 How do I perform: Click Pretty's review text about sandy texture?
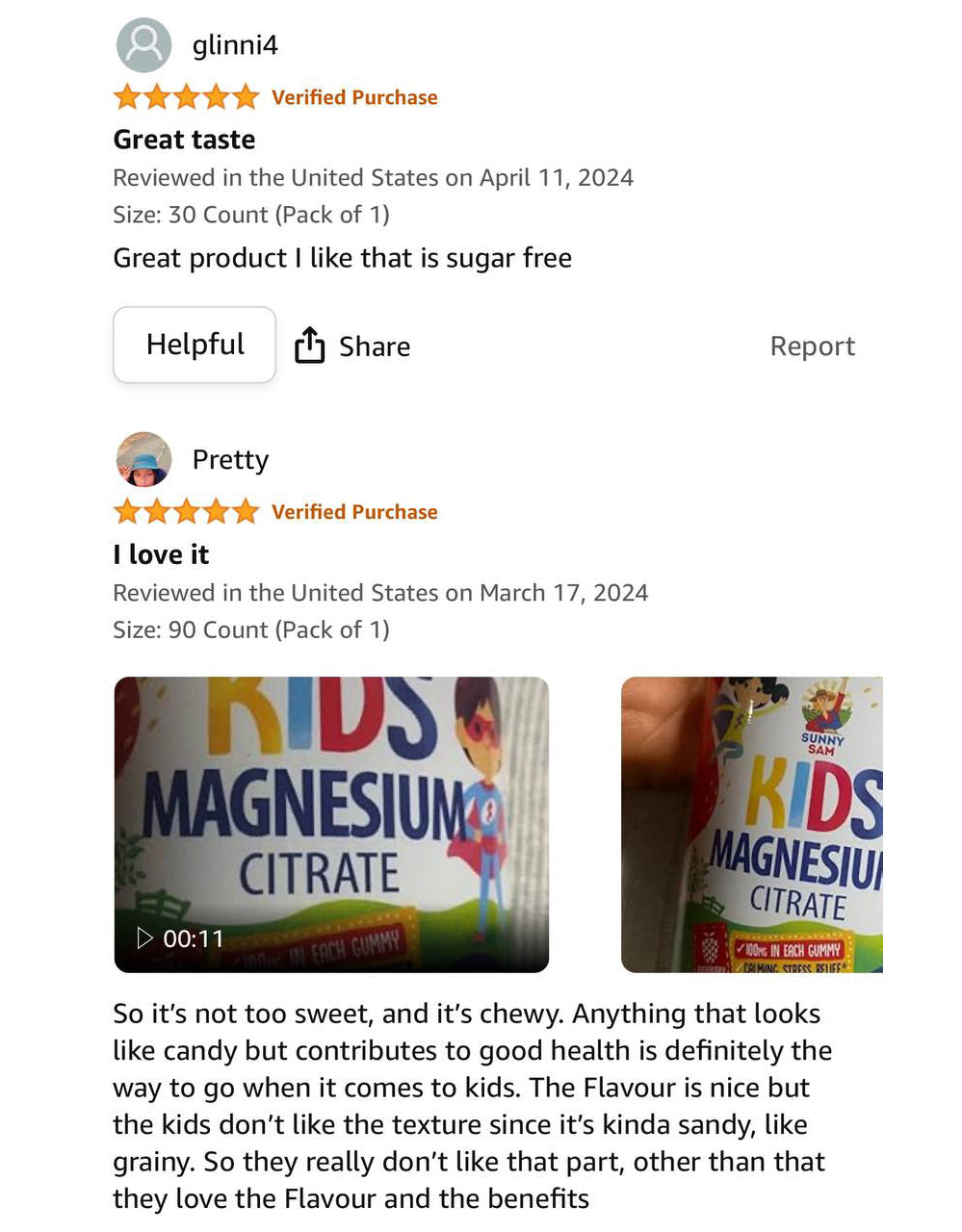point(470,1106)
